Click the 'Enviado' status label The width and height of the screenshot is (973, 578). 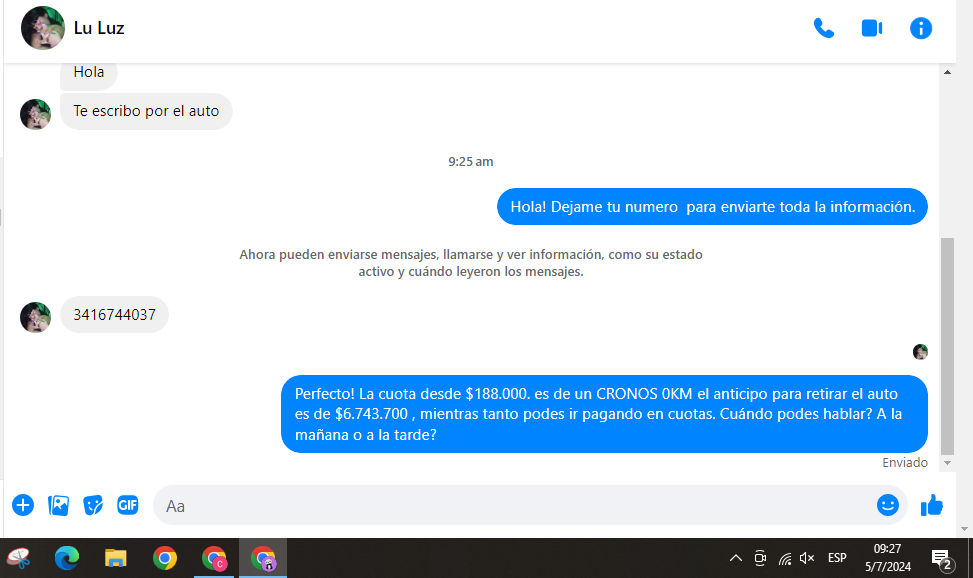coord(905,463)
